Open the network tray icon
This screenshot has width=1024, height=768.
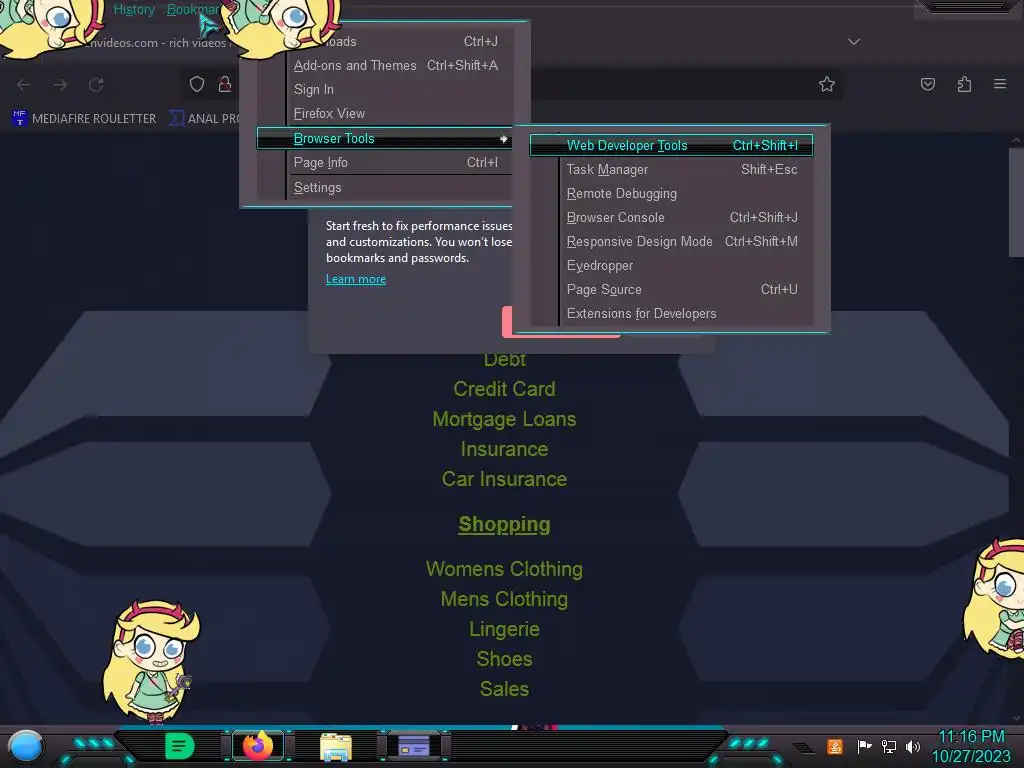(x=889, y=746)
